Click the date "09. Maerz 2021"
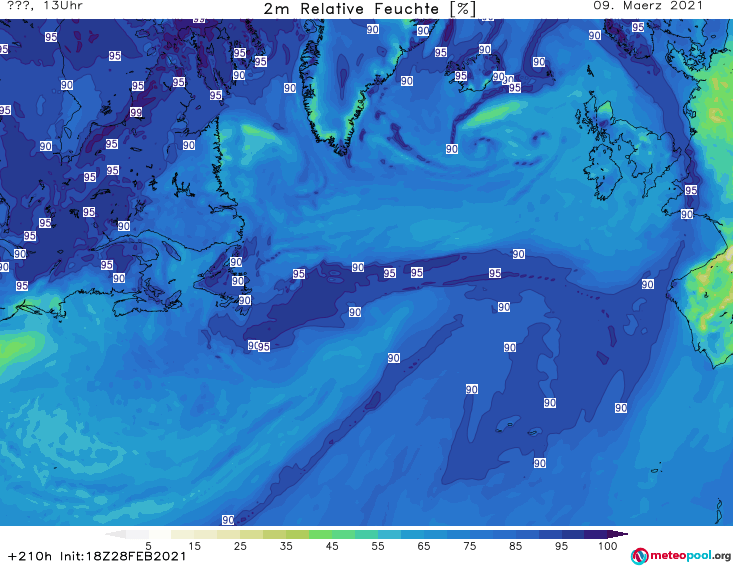The image size is (733, 566). pyautogui.click(x=648, y=6)
